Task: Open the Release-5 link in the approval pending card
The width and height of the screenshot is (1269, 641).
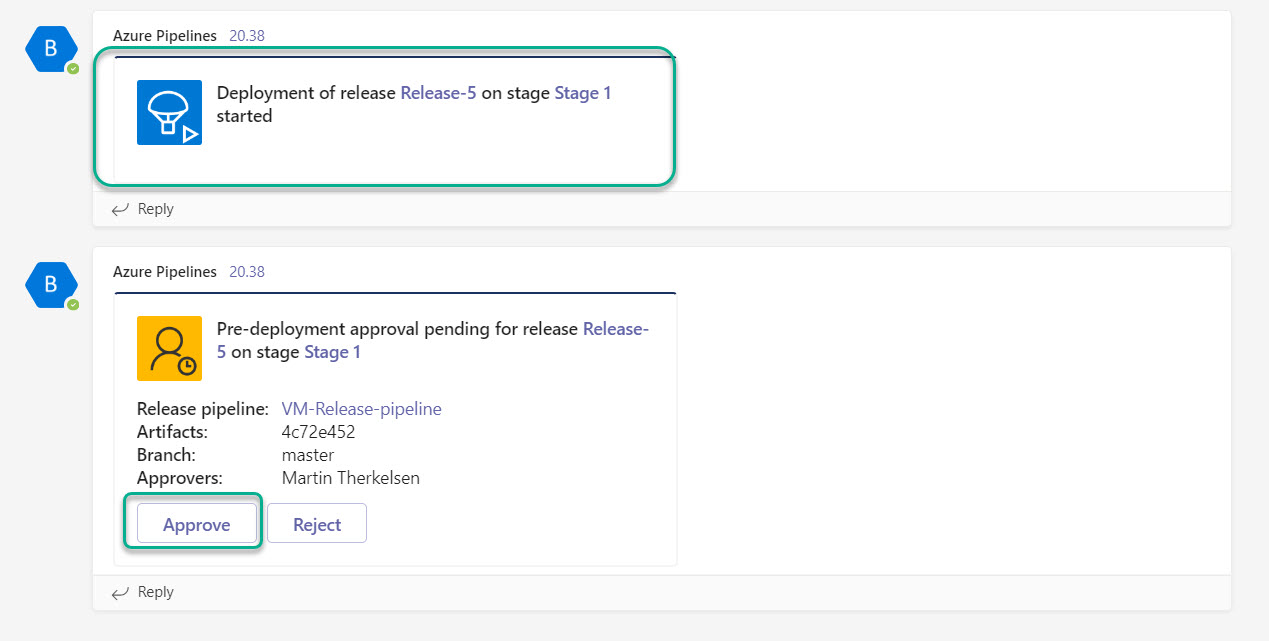Action: pyautogui.click(x=616, y=328)
